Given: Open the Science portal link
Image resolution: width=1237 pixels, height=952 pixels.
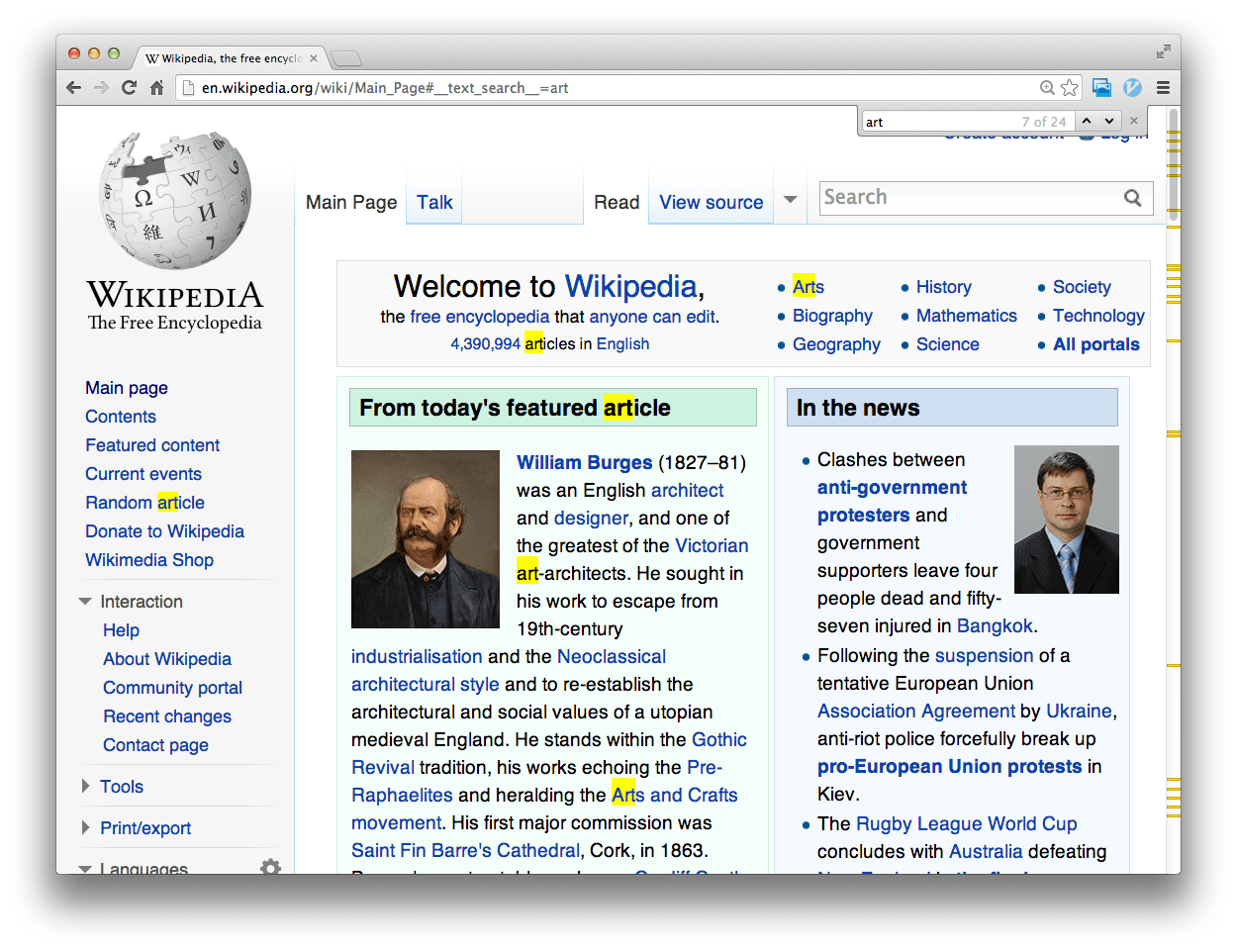Looking at the screenshot, I should [948, 344].
